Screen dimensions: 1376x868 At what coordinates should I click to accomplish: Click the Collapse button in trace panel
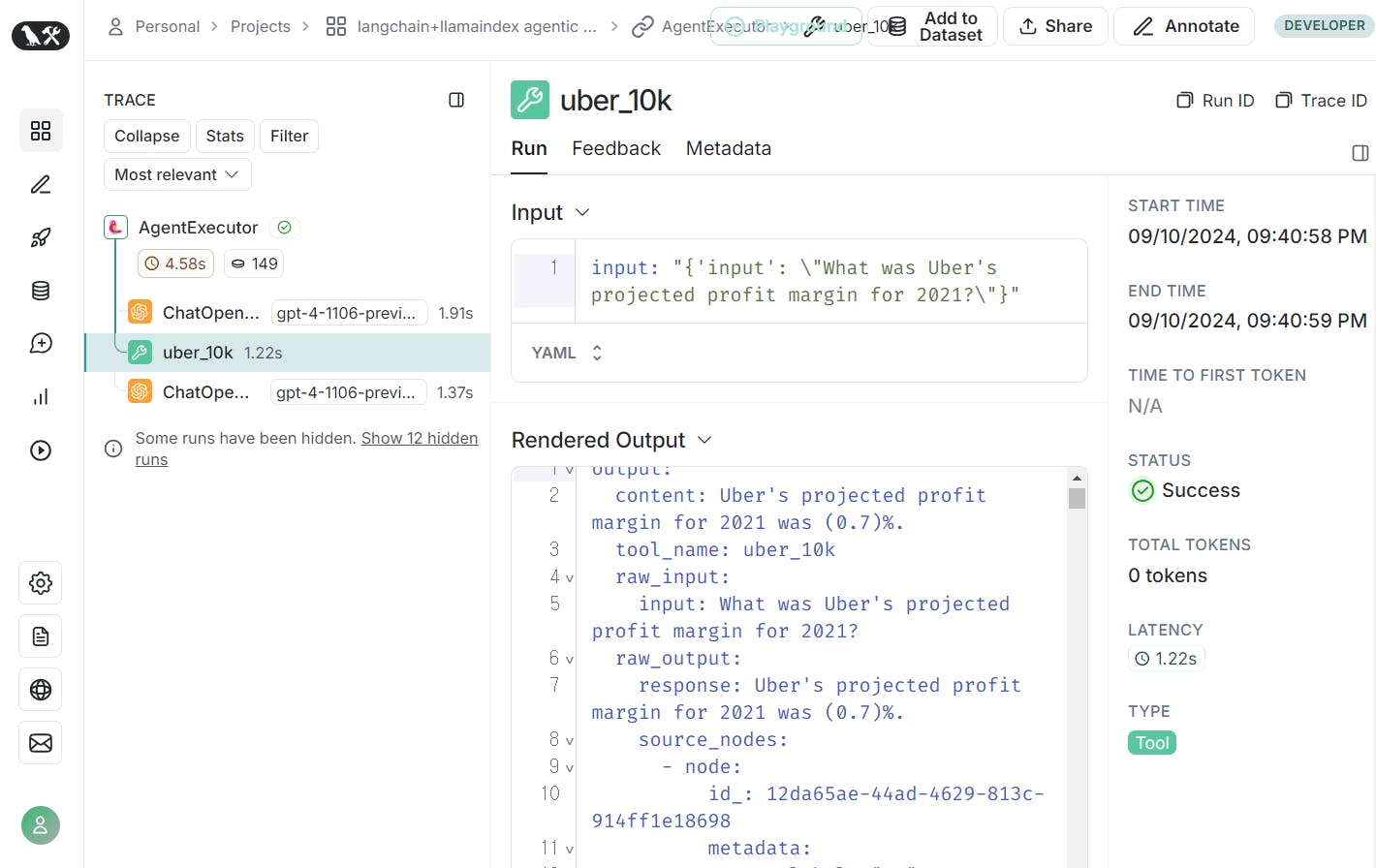pos(147,136)
